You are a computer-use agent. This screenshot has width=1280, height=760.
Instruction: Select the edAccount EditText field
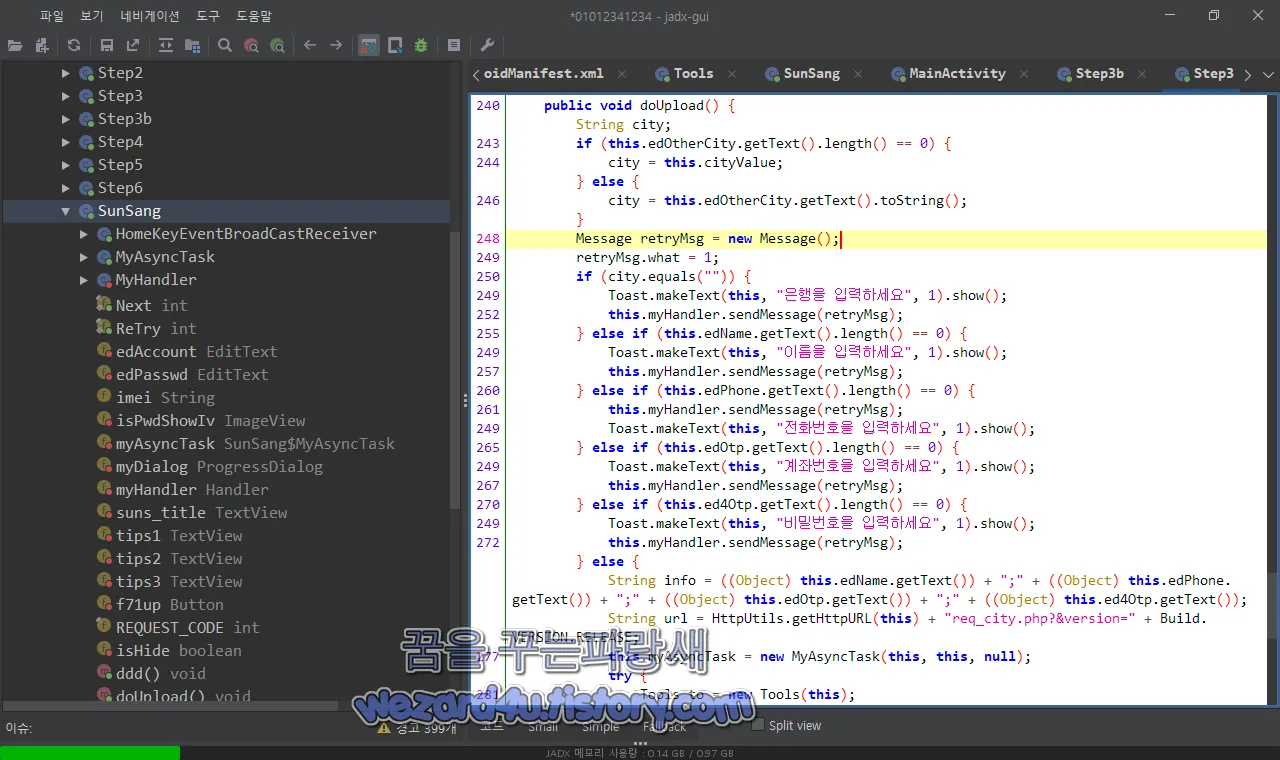pos(188,352)
